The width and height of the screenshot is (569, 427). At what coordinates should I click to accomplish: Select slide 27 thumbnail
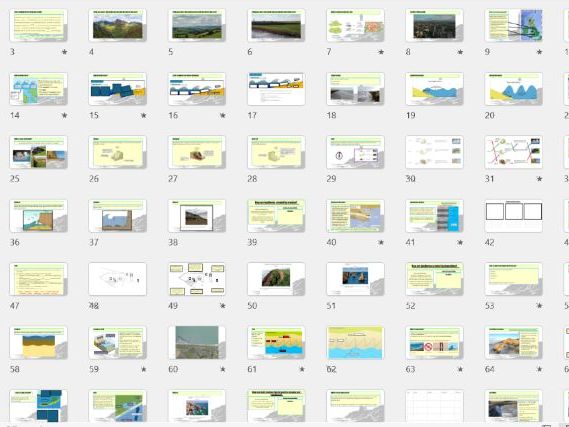pyautogui.click(x=197, y=152)
